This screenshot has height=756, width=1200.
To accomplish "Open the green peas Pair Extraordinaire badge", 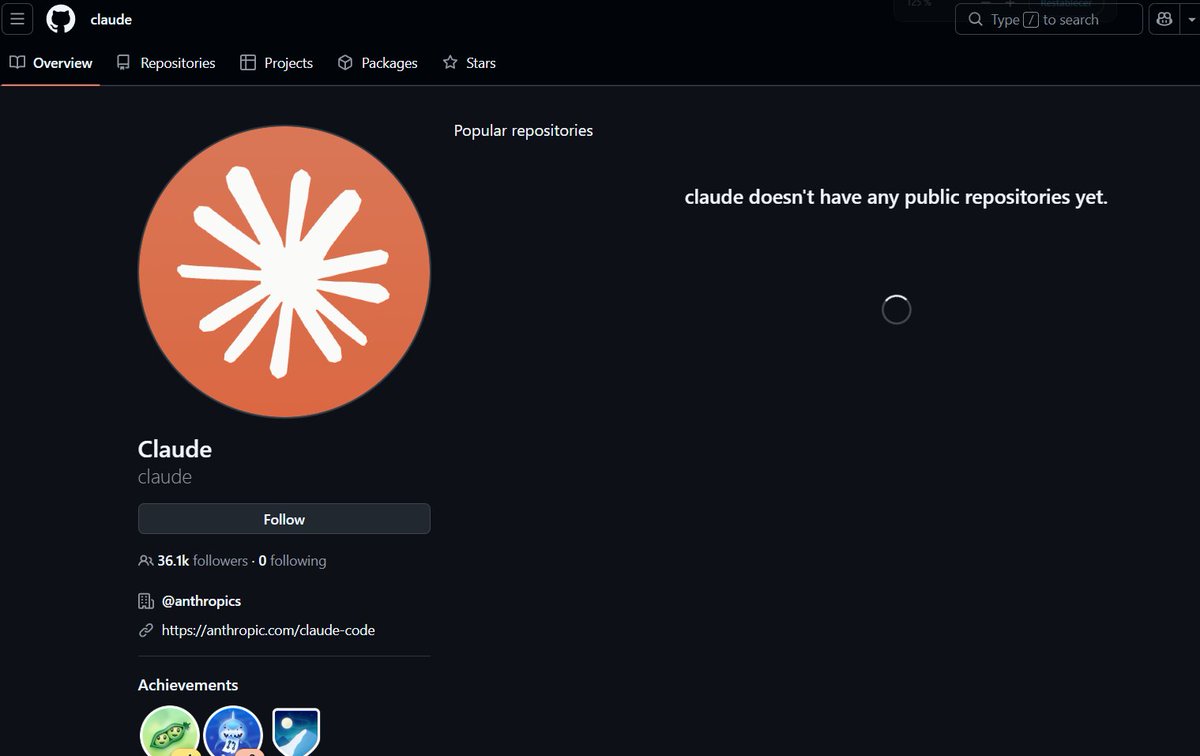I will 170,733.
